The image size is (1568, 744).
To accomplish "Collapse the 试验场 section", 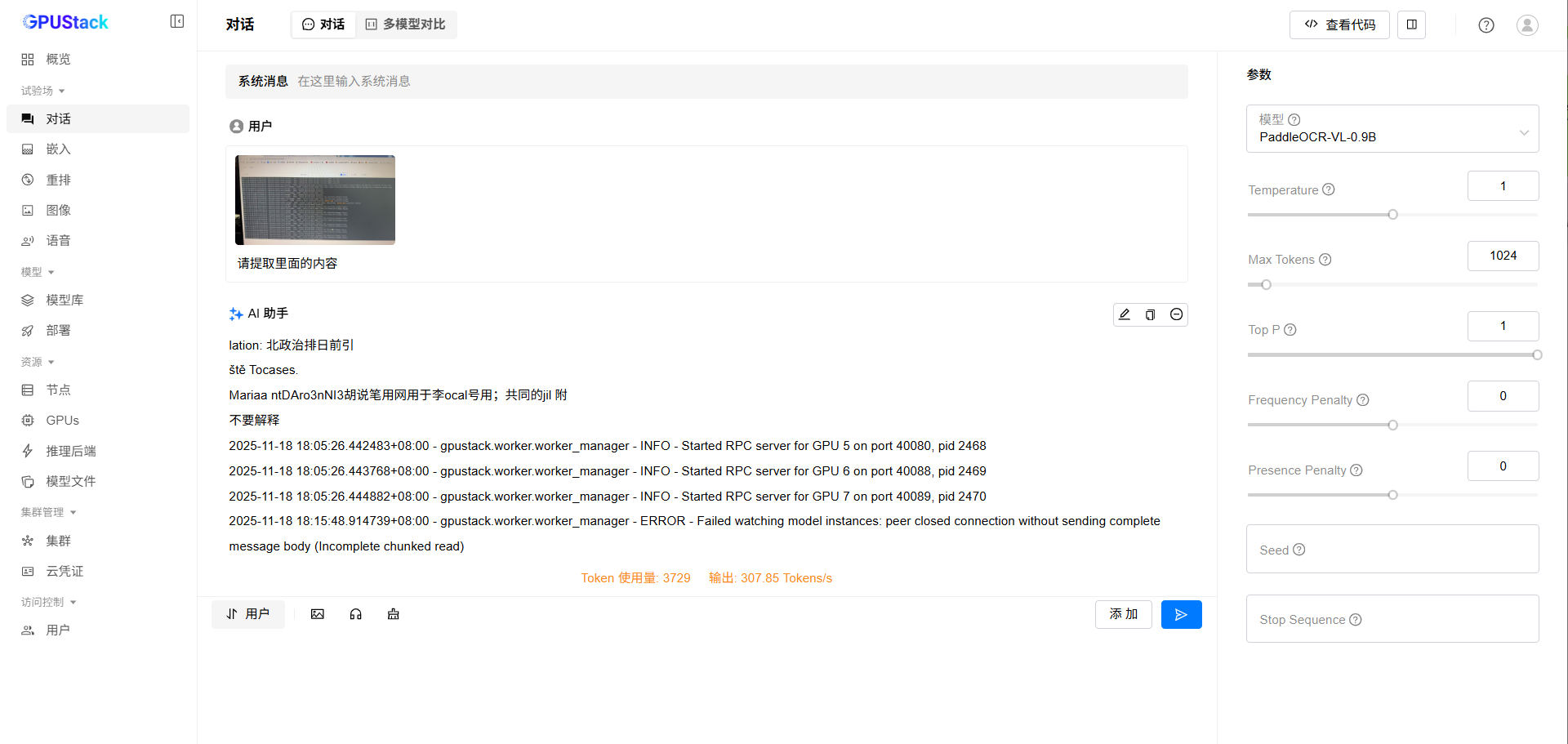I will (x=43, y=91).
